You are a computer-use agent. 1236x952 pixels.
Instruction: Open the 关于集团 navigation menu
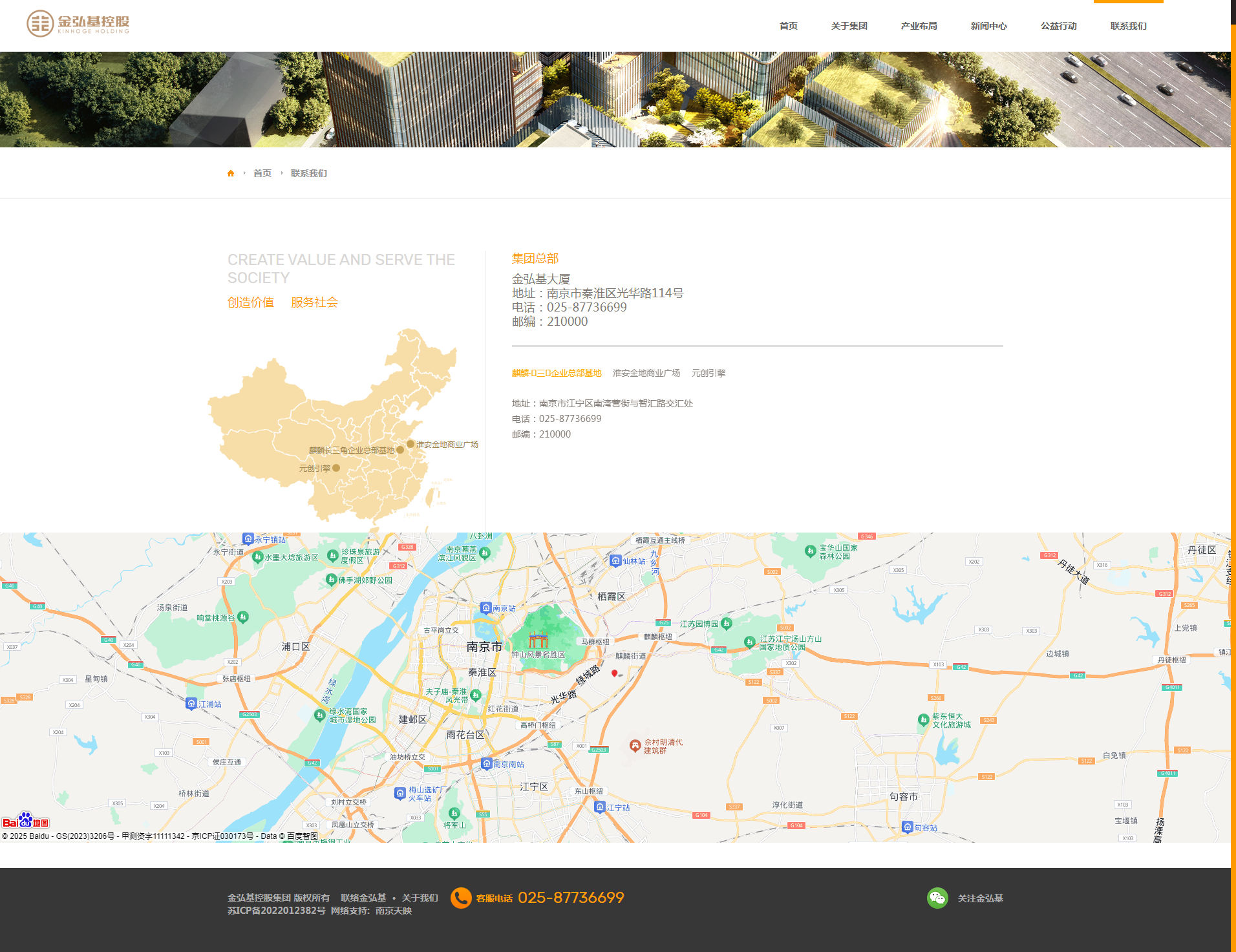849,26
